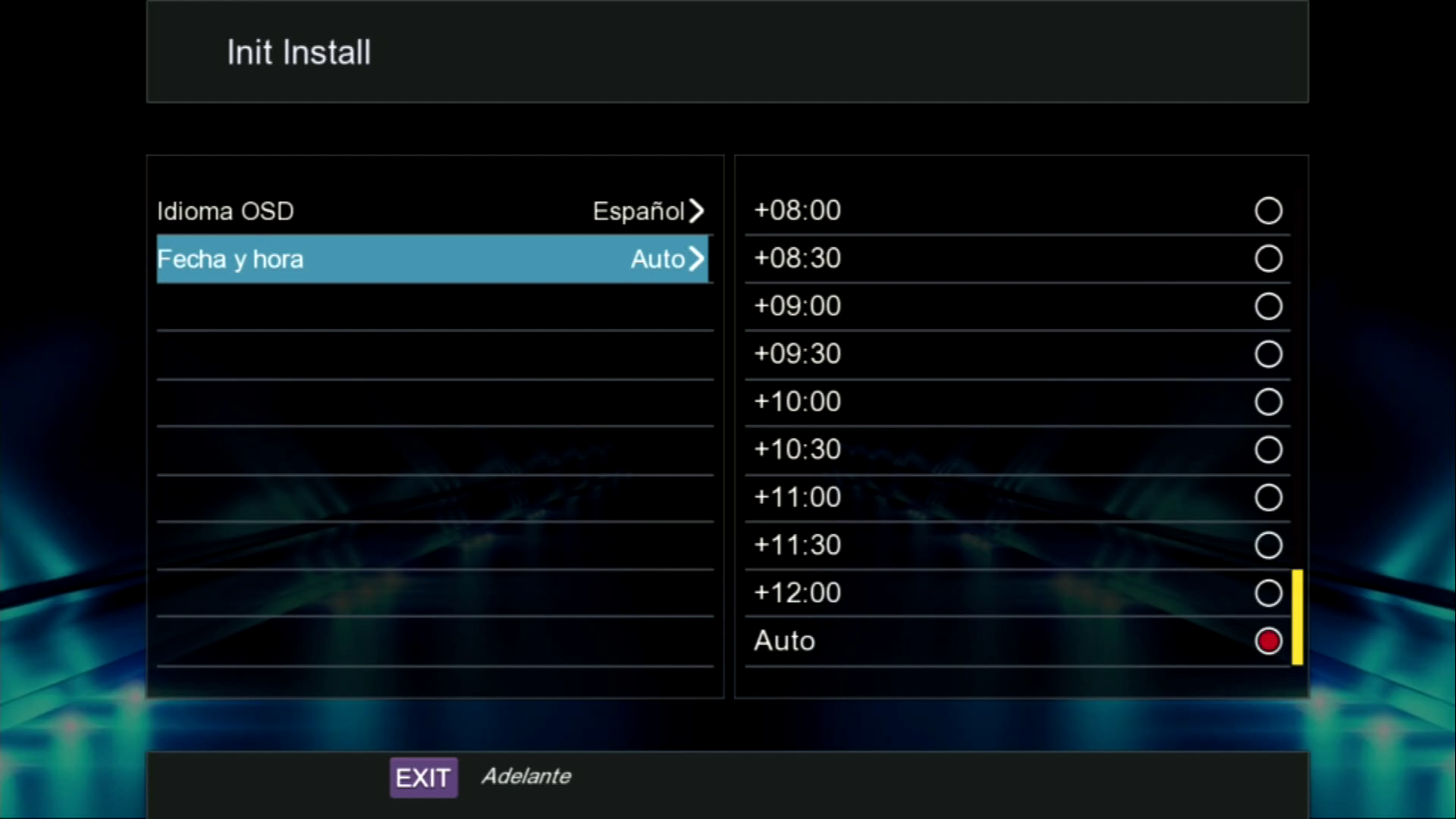
Task: Expand the Fecha y hora Auto chevron
Action: [x=696, y=259]
